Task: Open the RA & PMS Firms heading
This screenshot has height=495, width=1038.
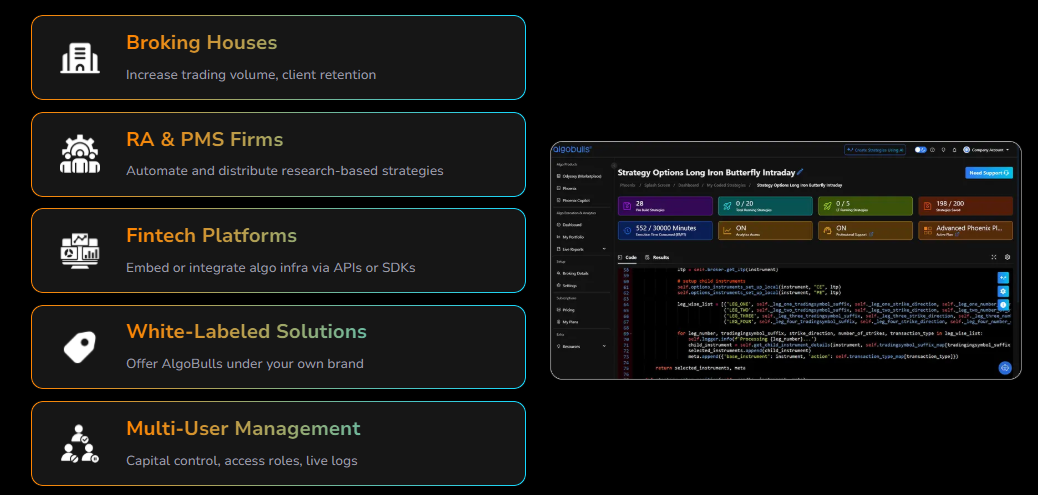Action: pyautogui.click(x=205, y=140)
